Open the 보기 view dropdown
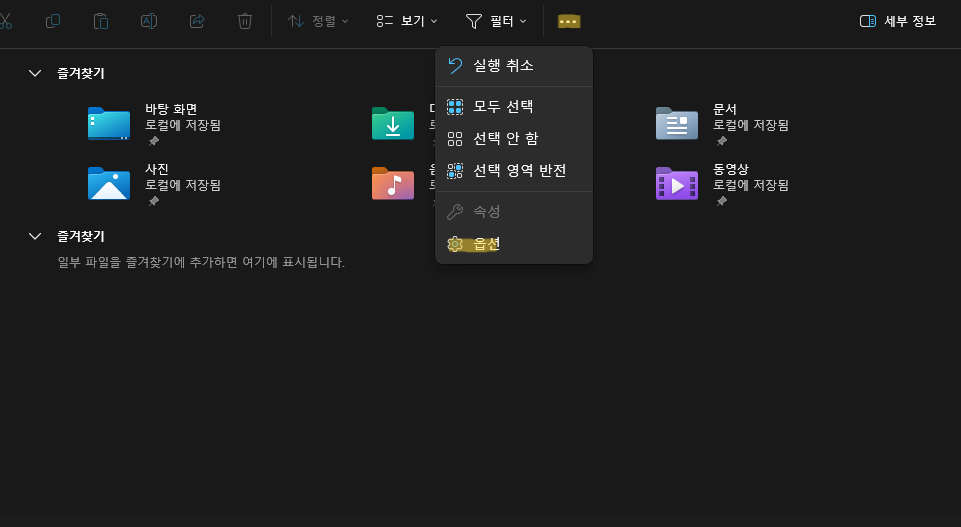The image size is (961, 527). coord(407,21)
